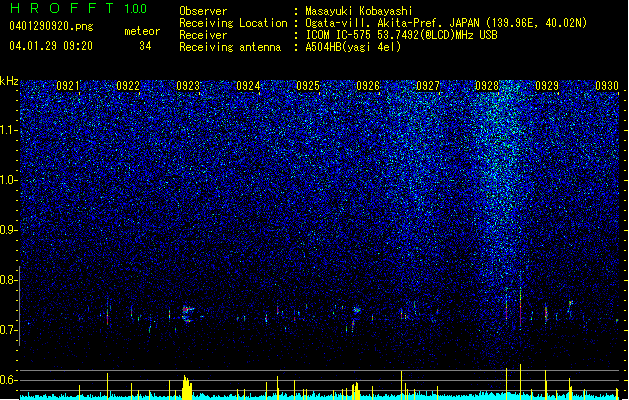Screen dimensions: 629x400
Task: Click the 1.0 kHz axis label
Action: 9,180
